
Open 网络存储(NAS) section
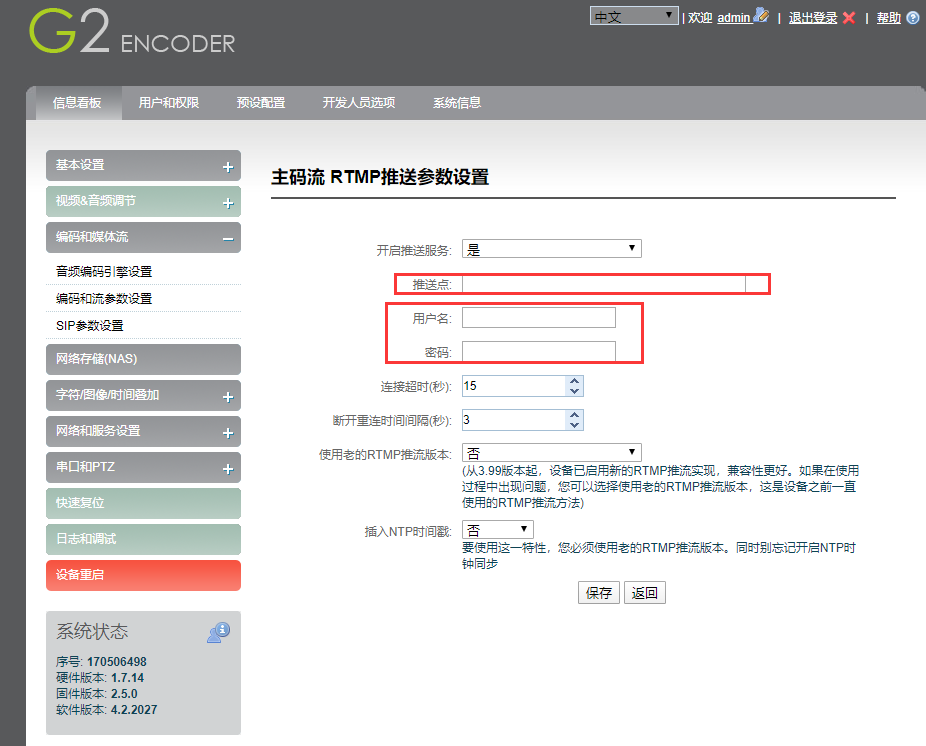click(x=144, y=359)
